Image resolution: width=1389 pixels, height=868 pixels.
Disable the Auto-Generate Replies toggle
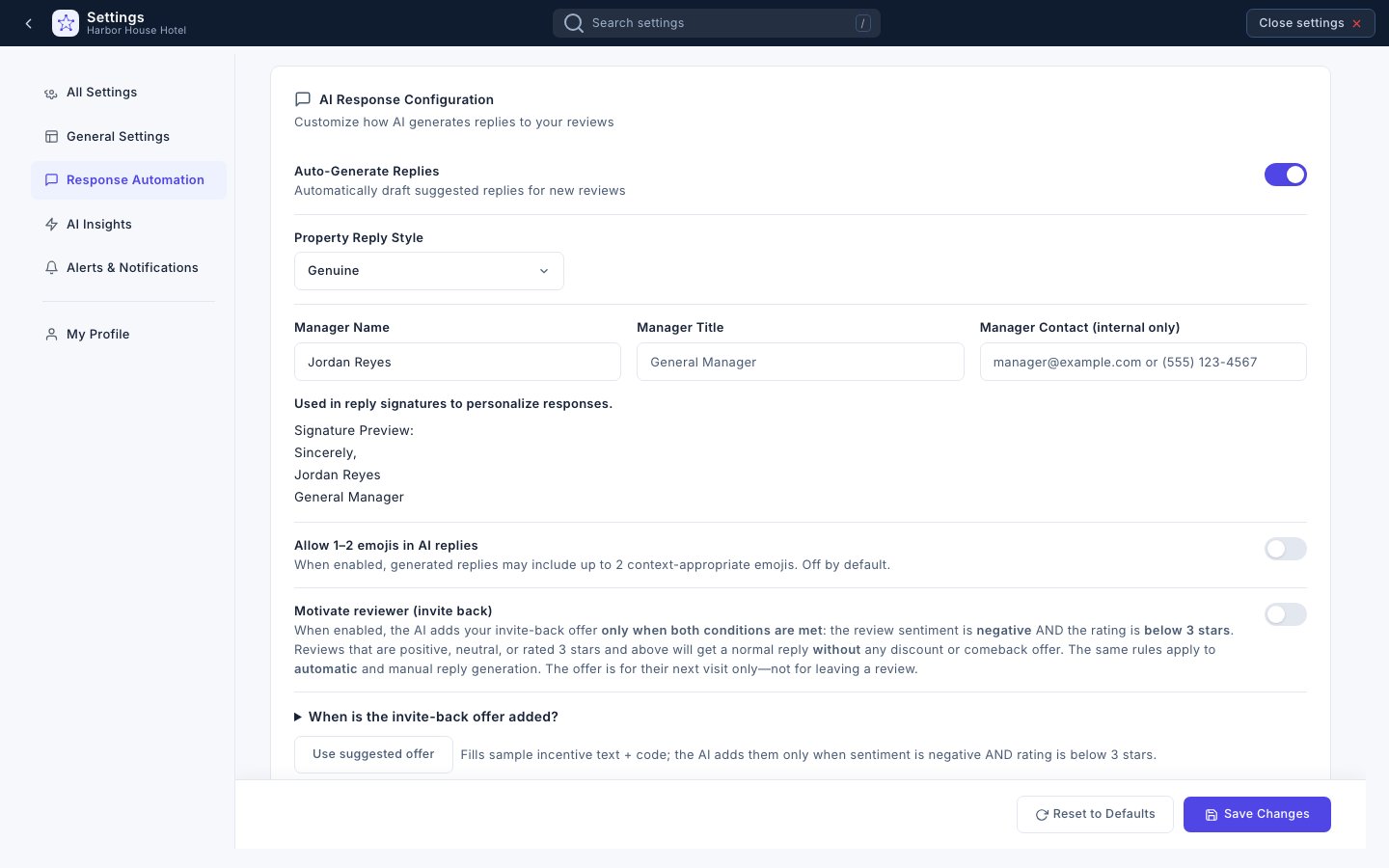[x=1286, y=175]
